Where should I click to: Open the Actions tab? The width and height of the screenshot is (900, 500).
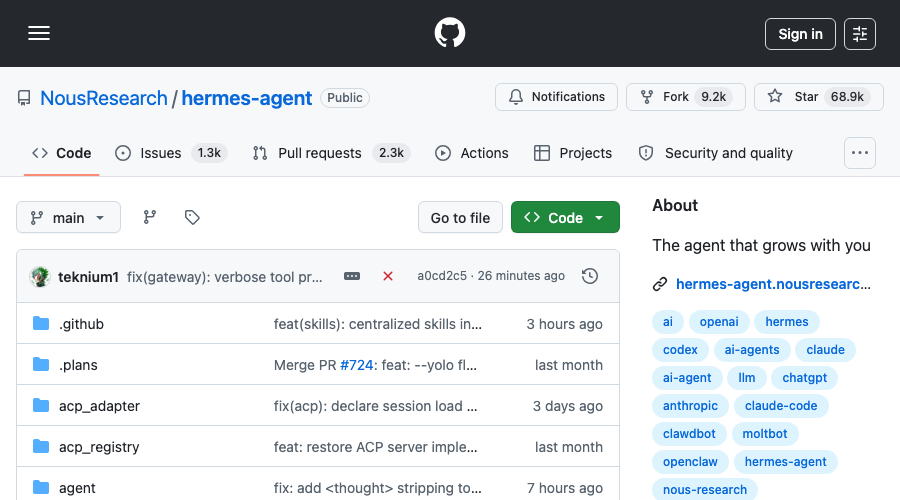pyautogui.click(x=472, y=153)
